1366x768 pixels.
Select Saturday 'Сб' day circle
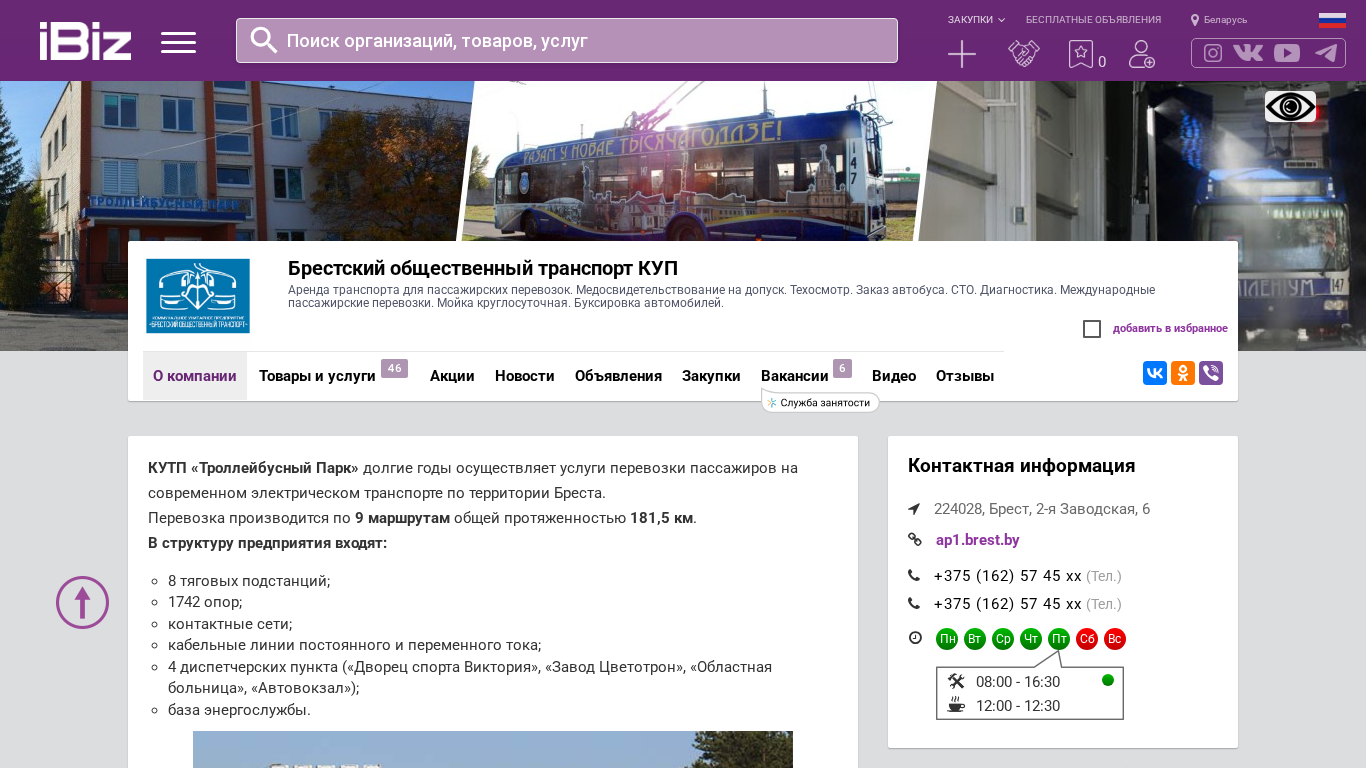1087,639
